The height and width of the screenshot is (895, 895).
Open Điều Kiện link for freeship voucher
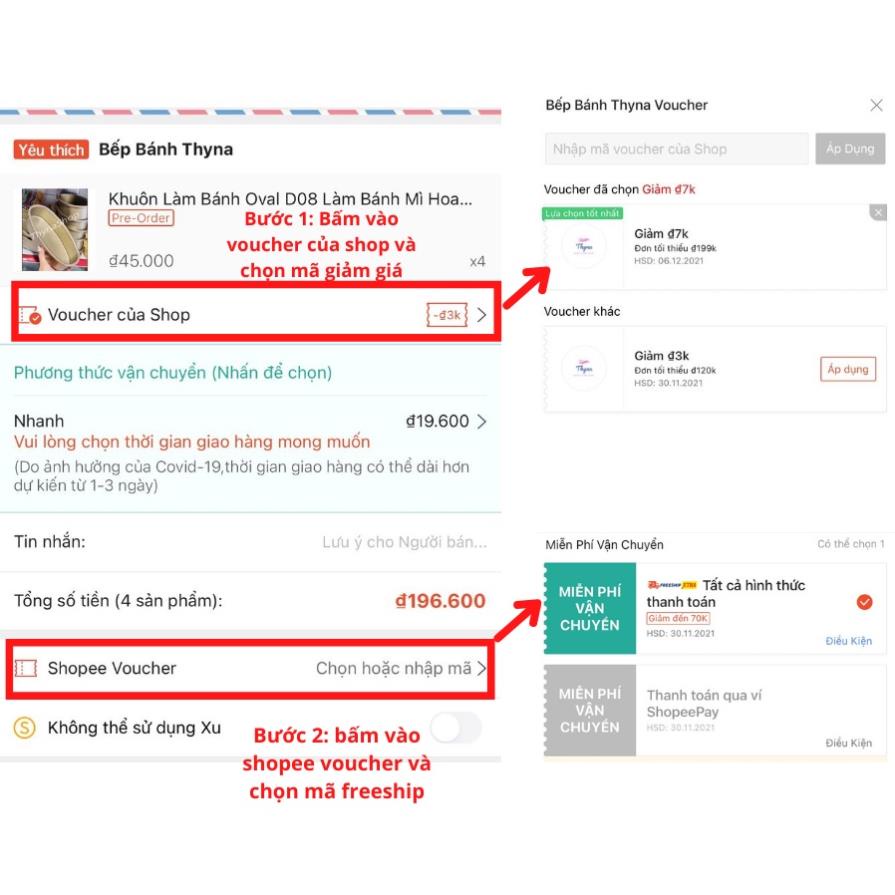coord(848,641)
